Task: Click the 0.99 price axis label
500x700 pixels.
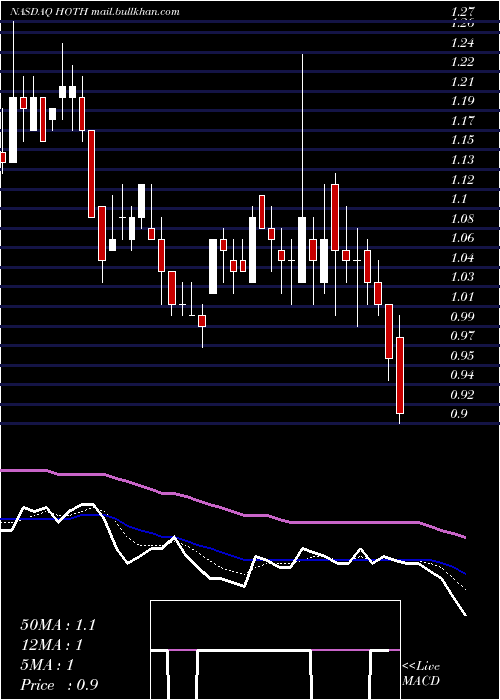Action: point(462,317)
